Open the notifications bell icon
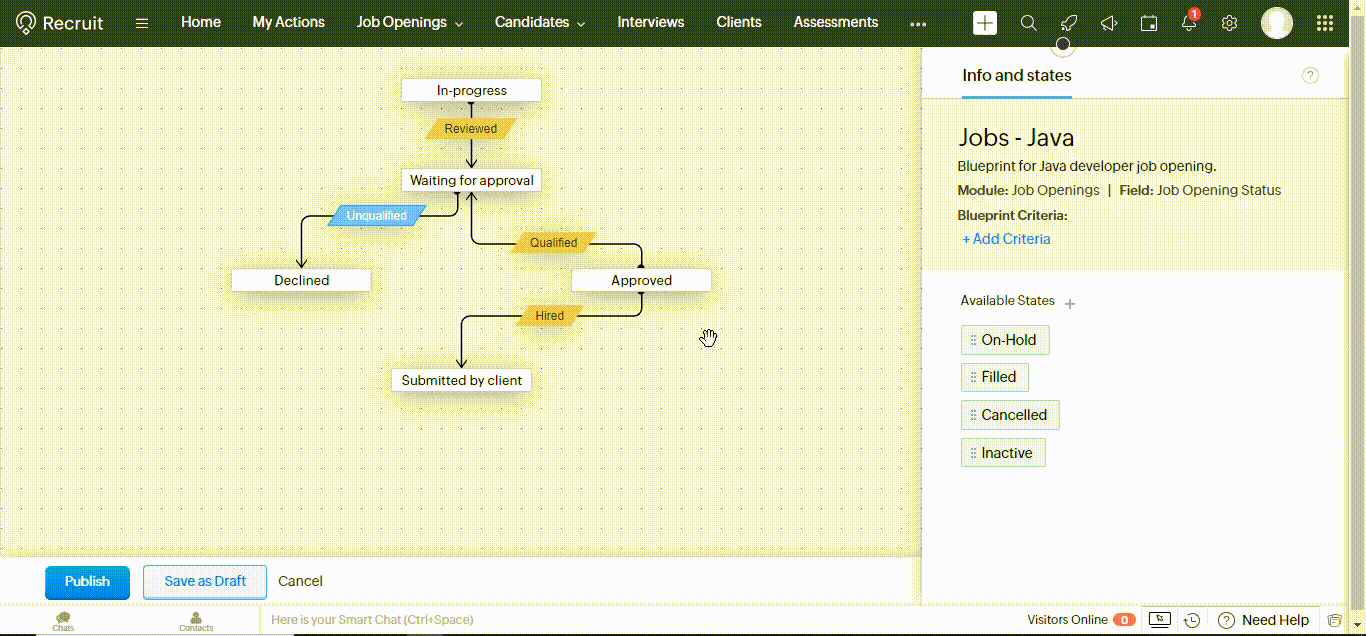Image resolution: width=1366 pixels, height=636 pixels. (1188, 22)
